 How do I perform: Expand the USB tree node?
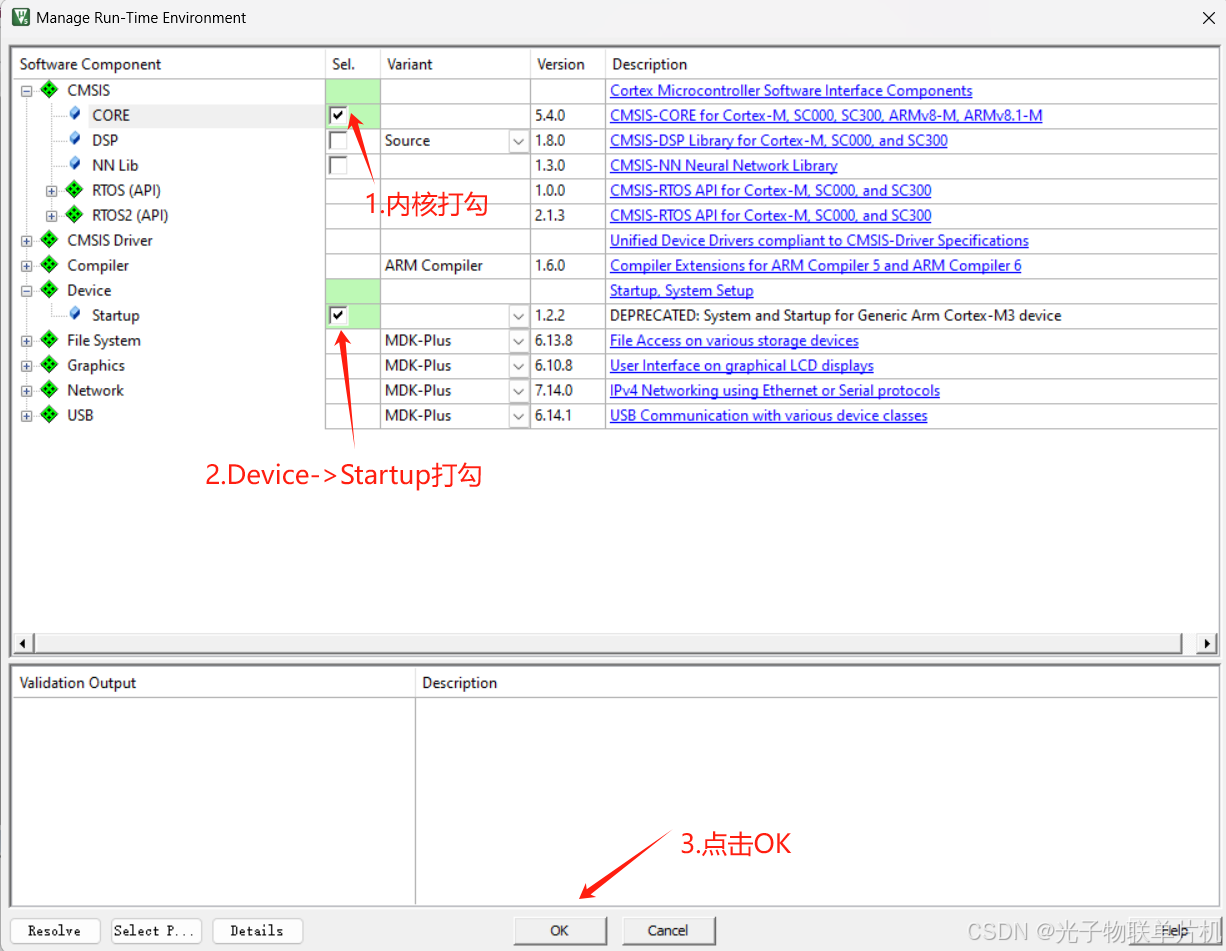pos(27,416)
